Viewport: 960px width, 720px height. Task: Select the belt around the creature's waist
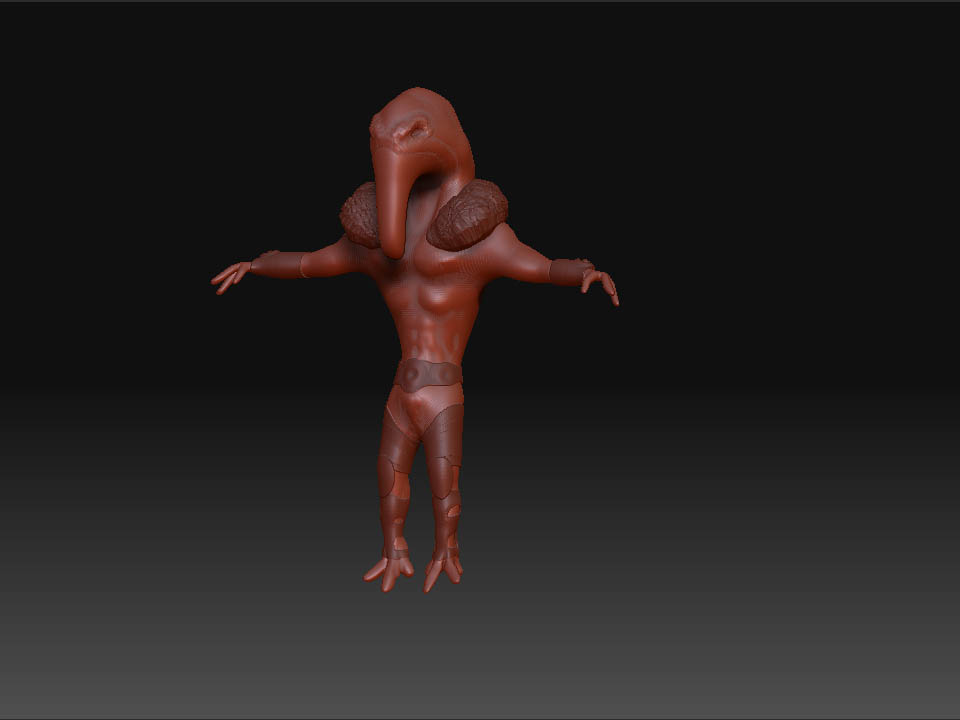(427, 374)
